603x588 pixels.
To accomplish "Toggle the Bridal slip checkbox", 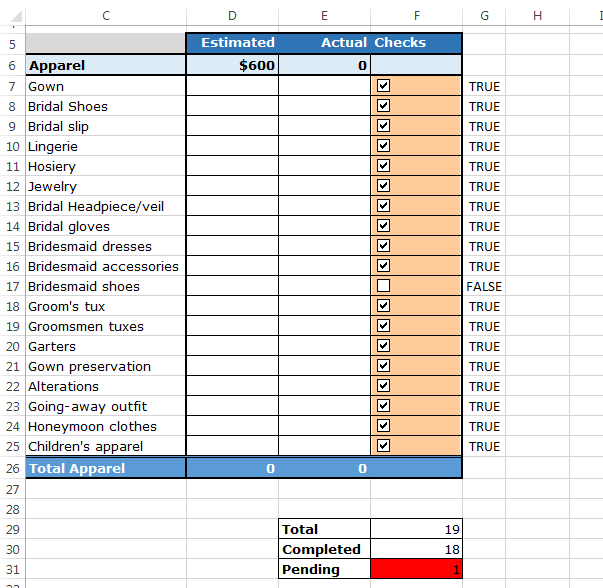I will (383, 126).
